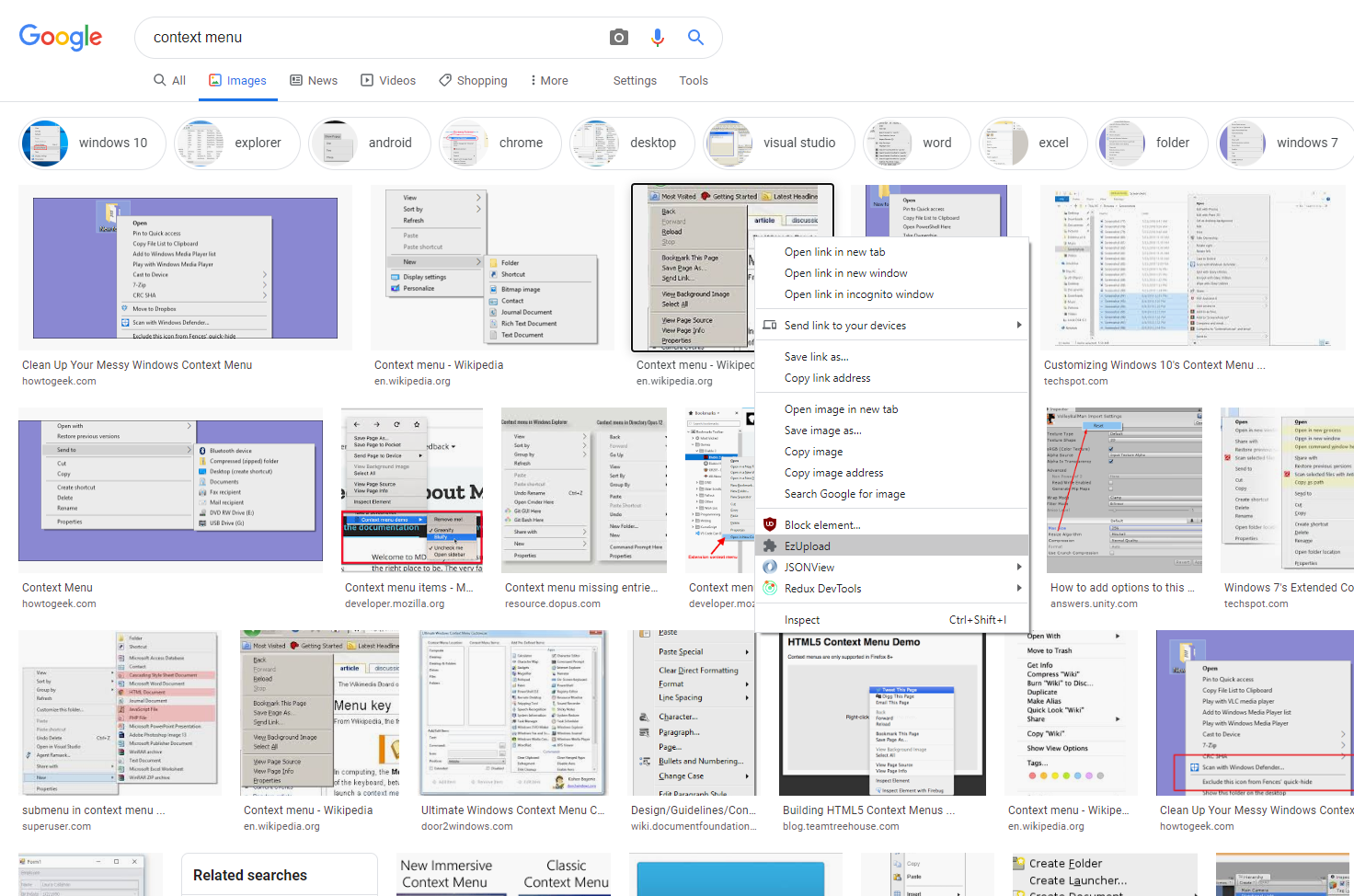The height and width of the screenshot is (896, 1354).
Task: Visit the techspot.com link under Customizing Windows 10
Action: point(1076,381)
